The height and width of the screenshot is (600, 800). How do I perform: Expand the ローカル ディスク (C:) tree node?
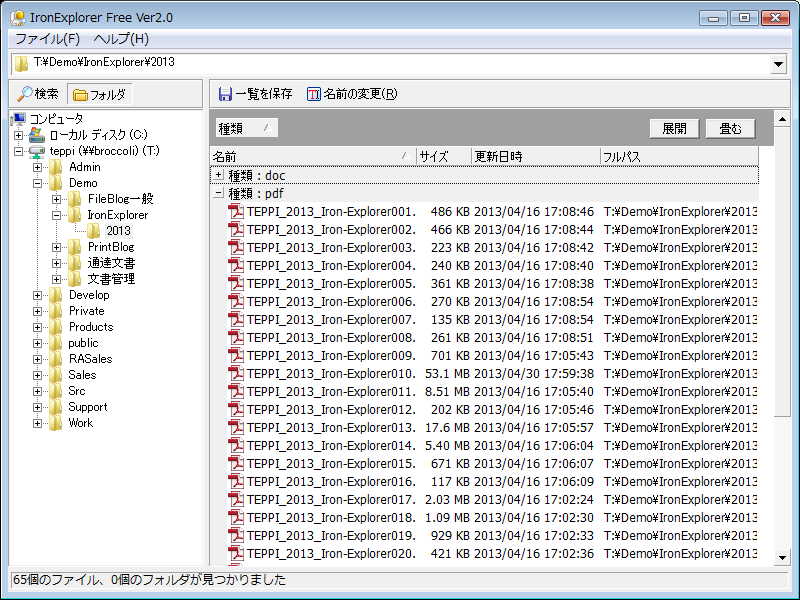(18, 136)
